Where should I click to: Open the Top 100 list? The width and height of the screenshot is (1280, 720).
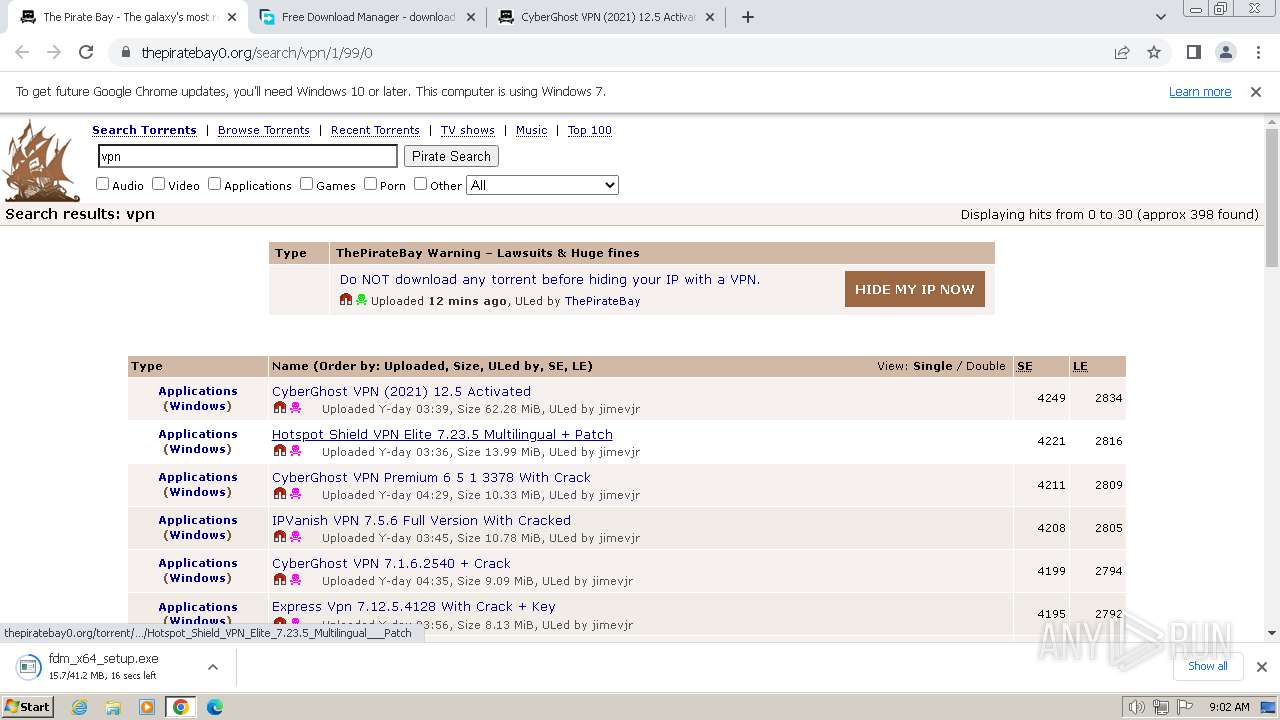click(x=590, y=130)
